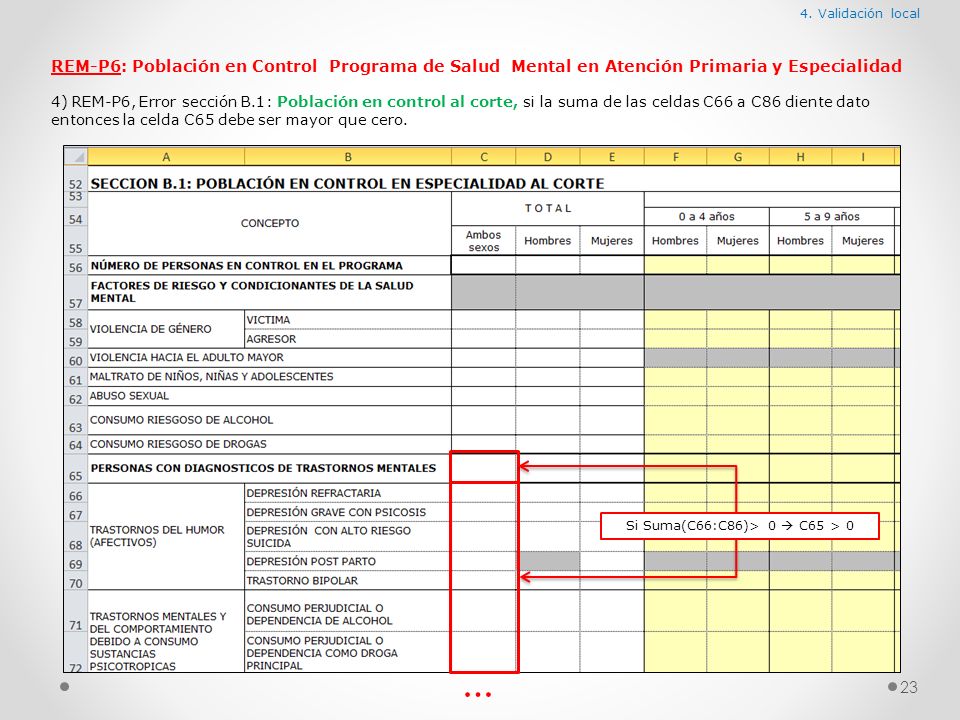Click 'CONSUMO RIESGOSO DE ALCOHOL' cell
This screenshot has height=720, width=960.
pos(269,420)
